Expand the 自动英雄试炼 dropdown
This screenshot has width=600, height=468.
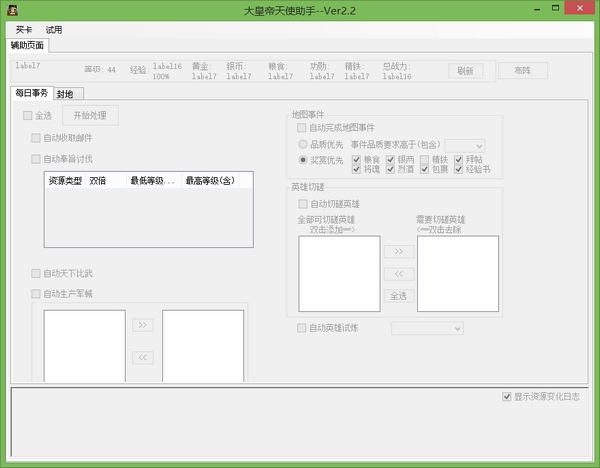(427, 328)
